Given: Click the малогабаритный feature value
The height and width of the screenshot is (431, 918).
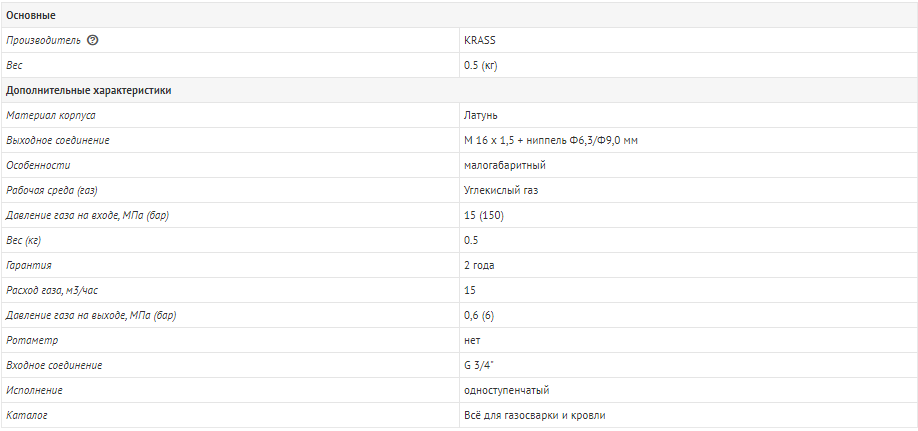Looking at the screenshot, I should 504,165.
